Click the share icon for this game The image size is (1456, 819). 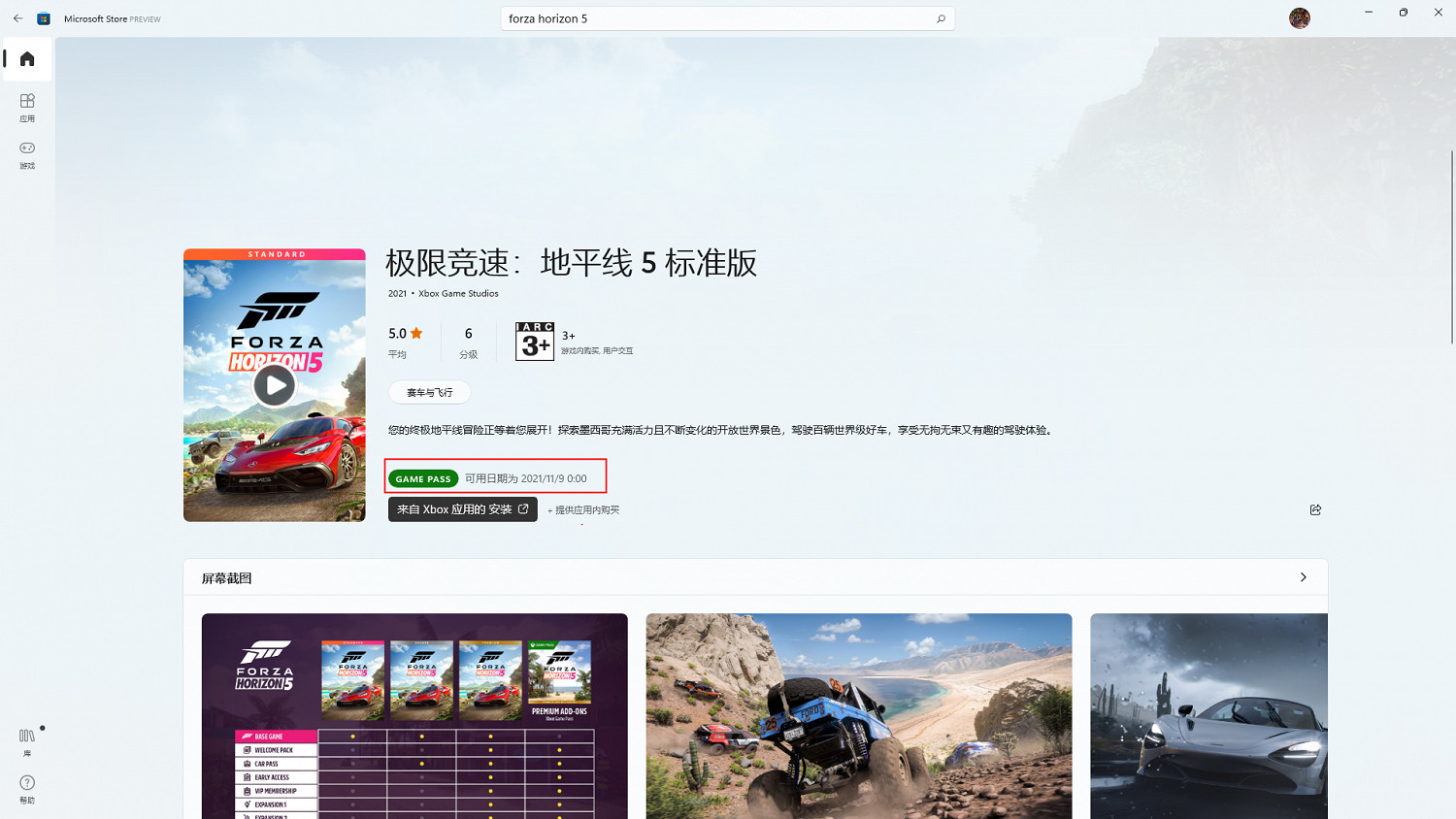[1315, 509]
